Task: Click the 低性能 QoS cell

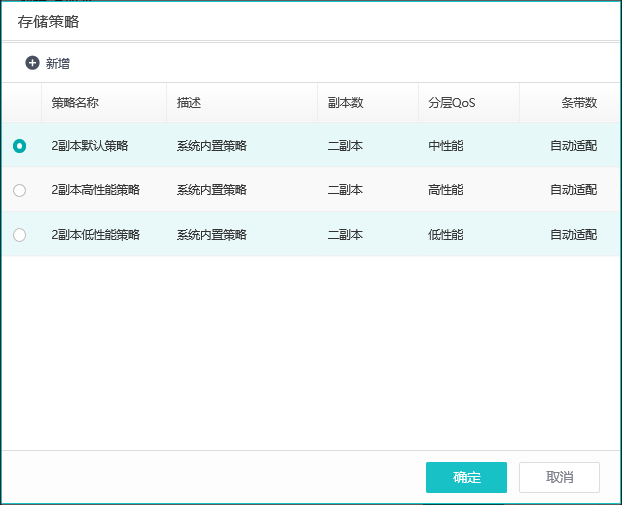Action: [445, 235]
